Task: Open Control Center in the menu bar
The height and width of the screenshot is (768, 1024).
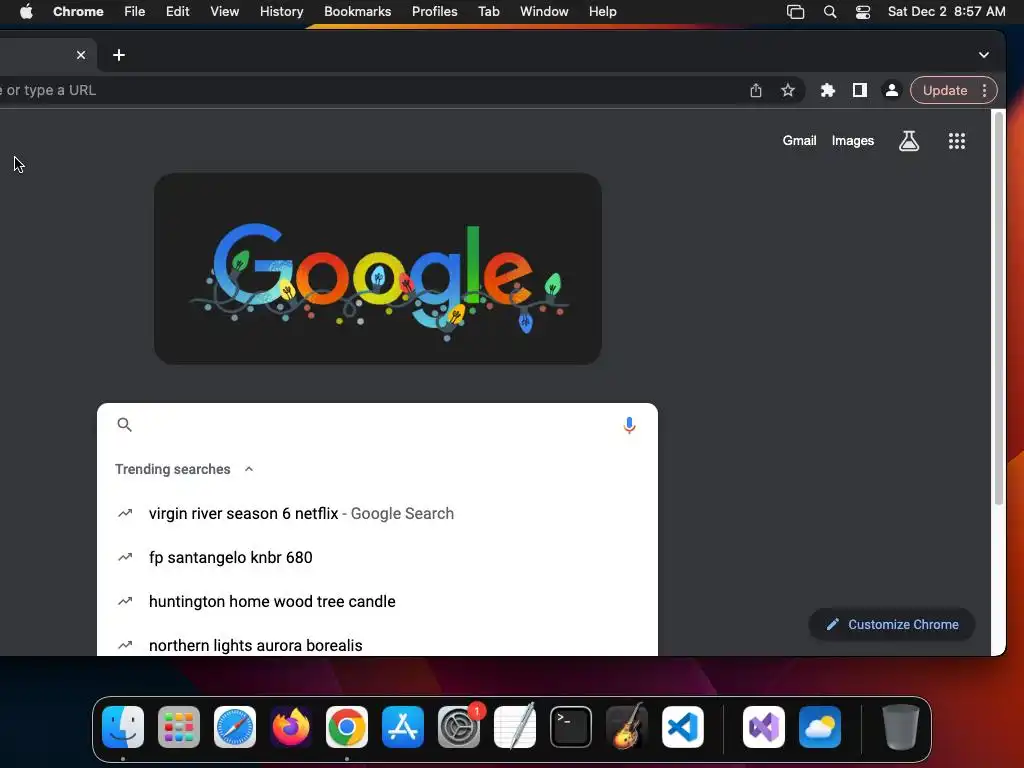Action: (x=863, y=12)
